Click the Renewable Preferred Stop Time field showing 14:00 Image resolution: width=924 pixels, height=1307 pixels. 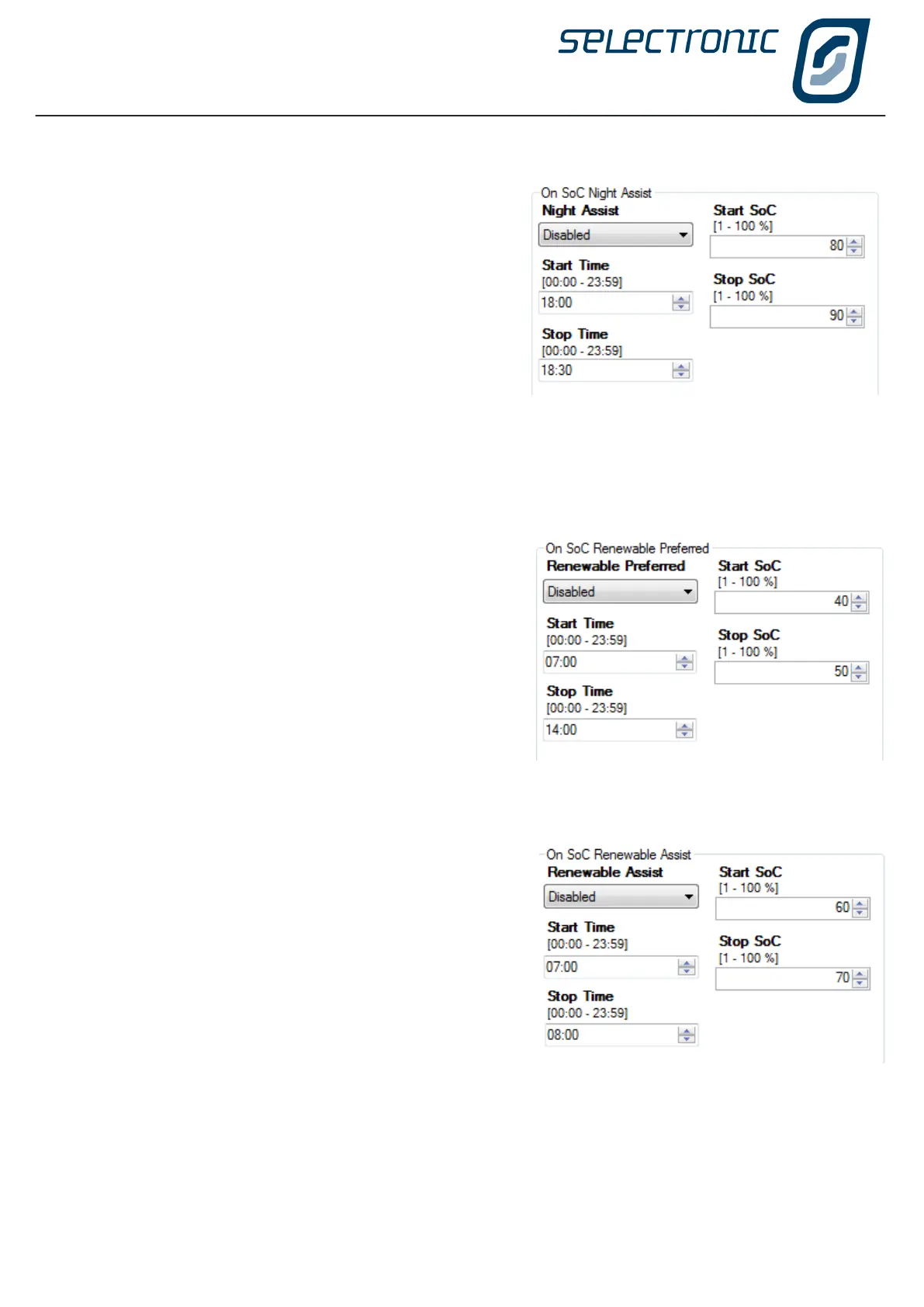609,730
